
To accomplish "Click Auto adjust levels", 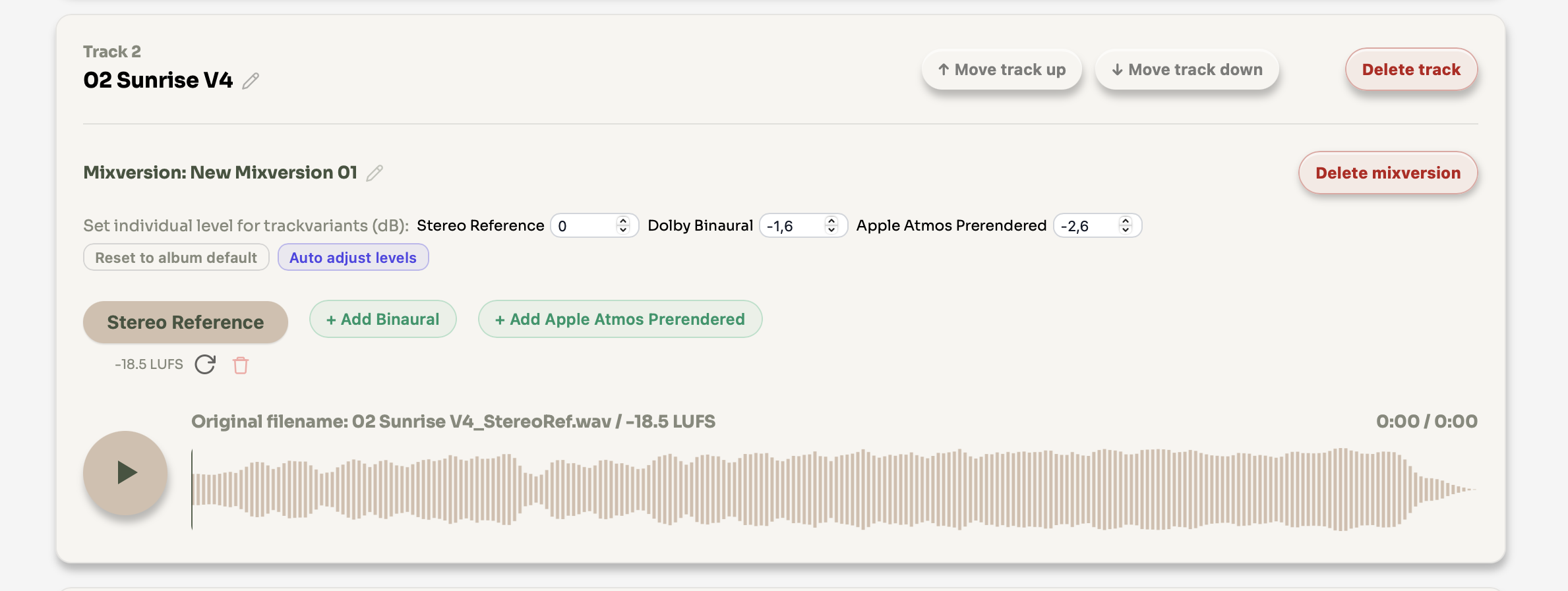I will tap(353, 258).
